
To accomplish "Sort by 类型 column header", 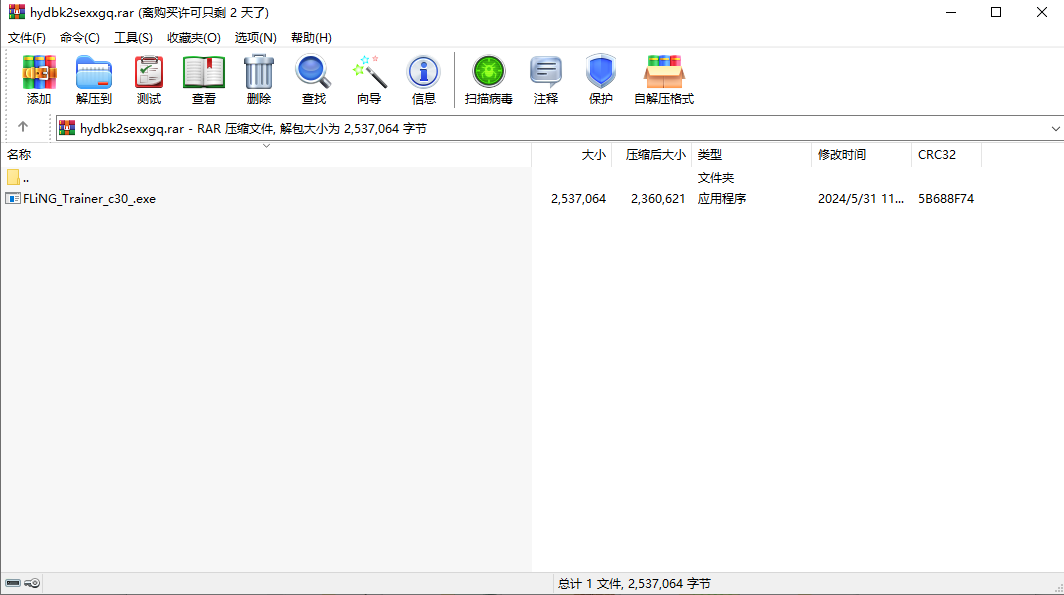I will pos(751,155).
